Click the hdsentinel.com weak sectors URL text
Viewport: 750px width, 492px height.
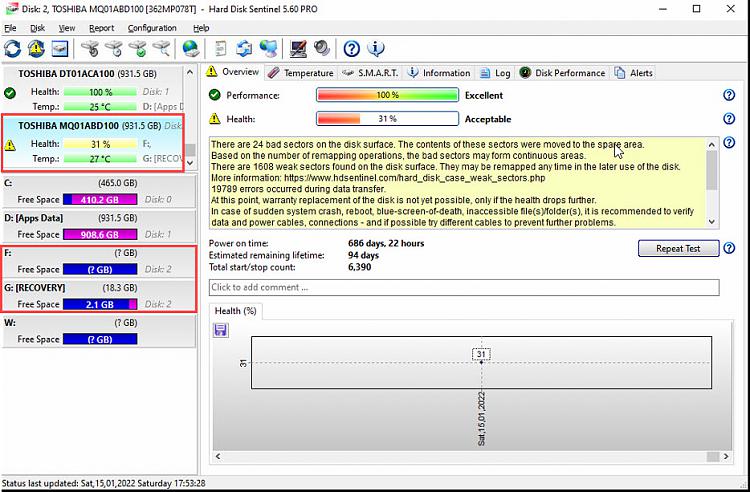415,178
